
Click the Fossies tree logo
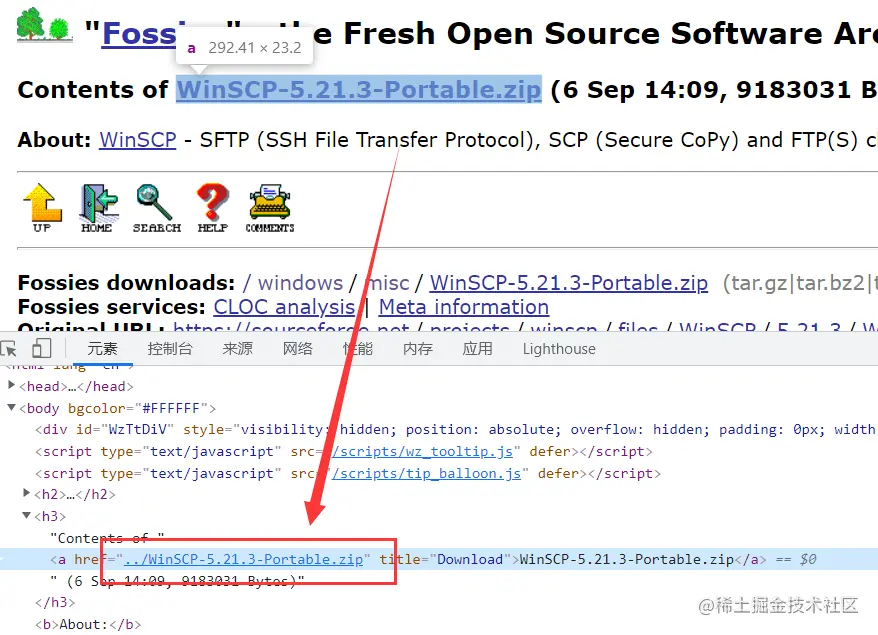44,25
